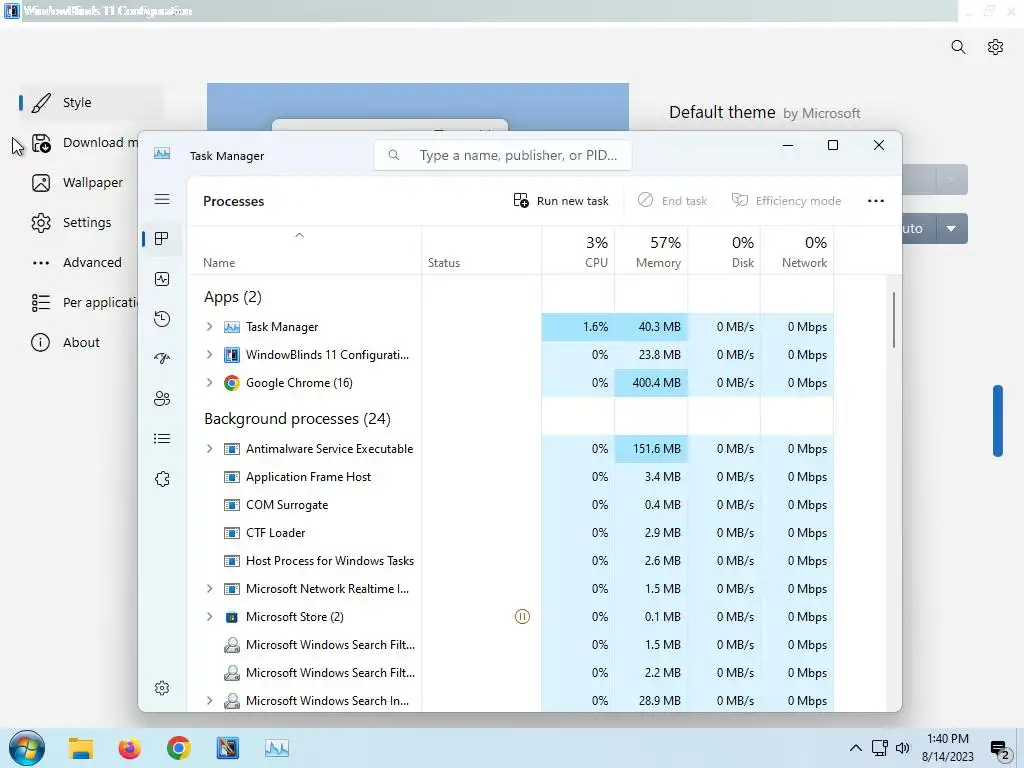Sort processes by Memory column
Viewport: 1024px width, 768px height.
coord(651,251)
